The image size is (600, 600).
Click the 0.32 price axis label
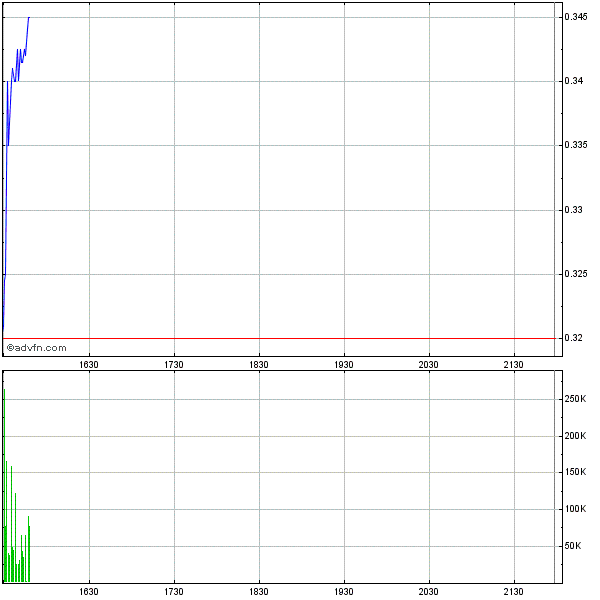click(x=573, y=338)
